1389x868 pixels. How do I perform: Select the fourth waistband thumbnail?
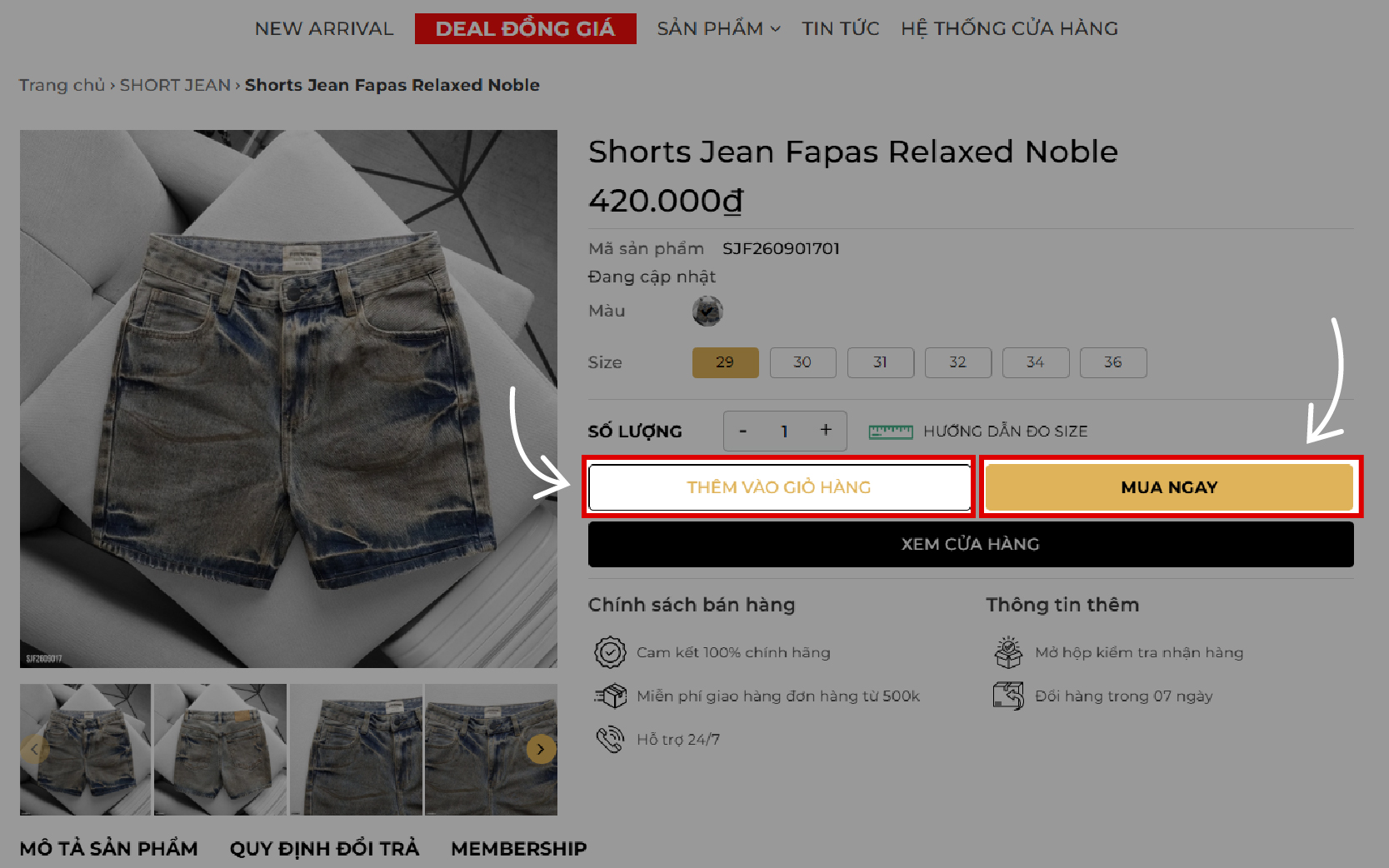[x=491, y=750]
